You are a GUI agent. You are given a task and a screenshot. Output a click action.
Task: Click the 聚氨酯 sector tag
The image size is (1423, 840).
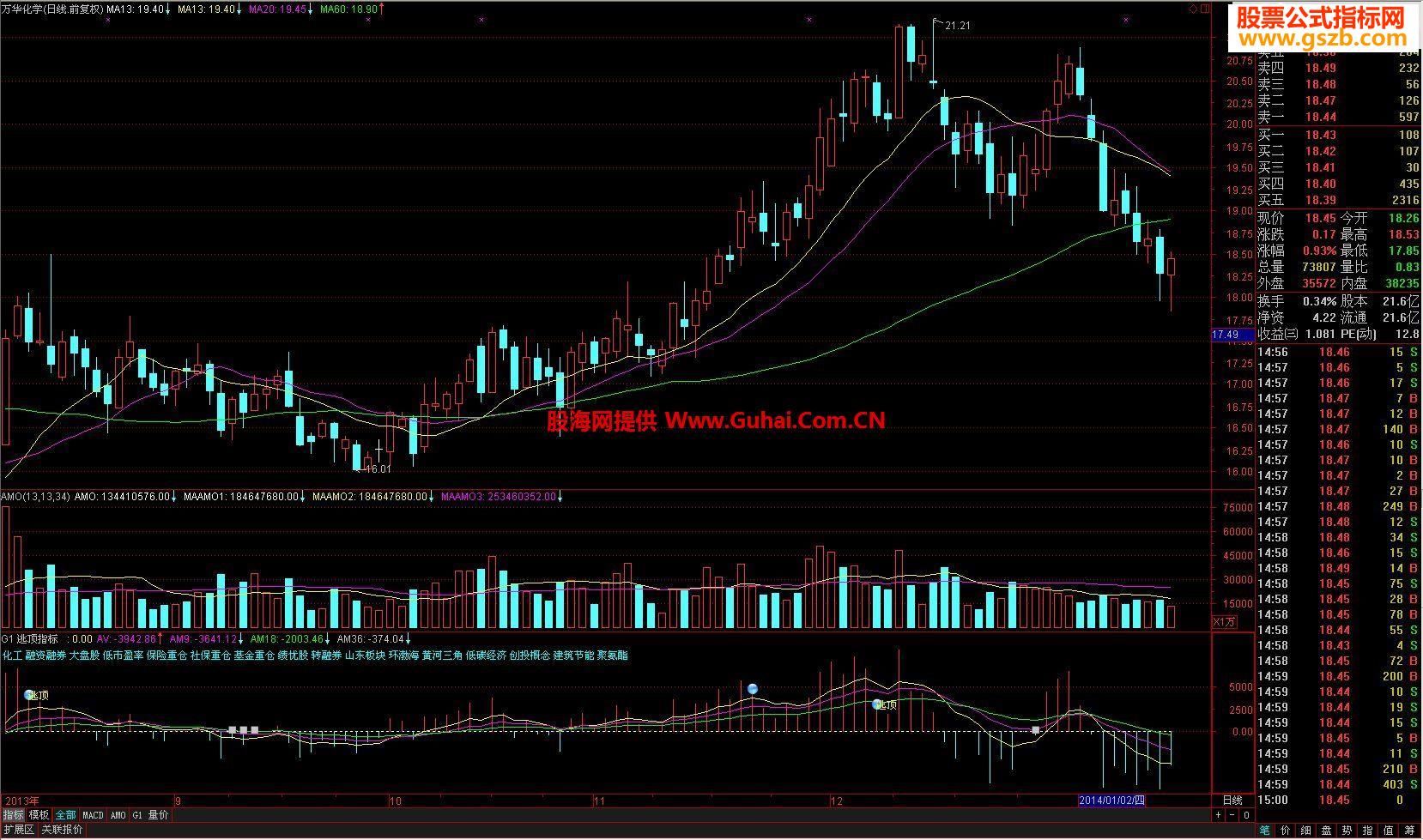point(612,656)
